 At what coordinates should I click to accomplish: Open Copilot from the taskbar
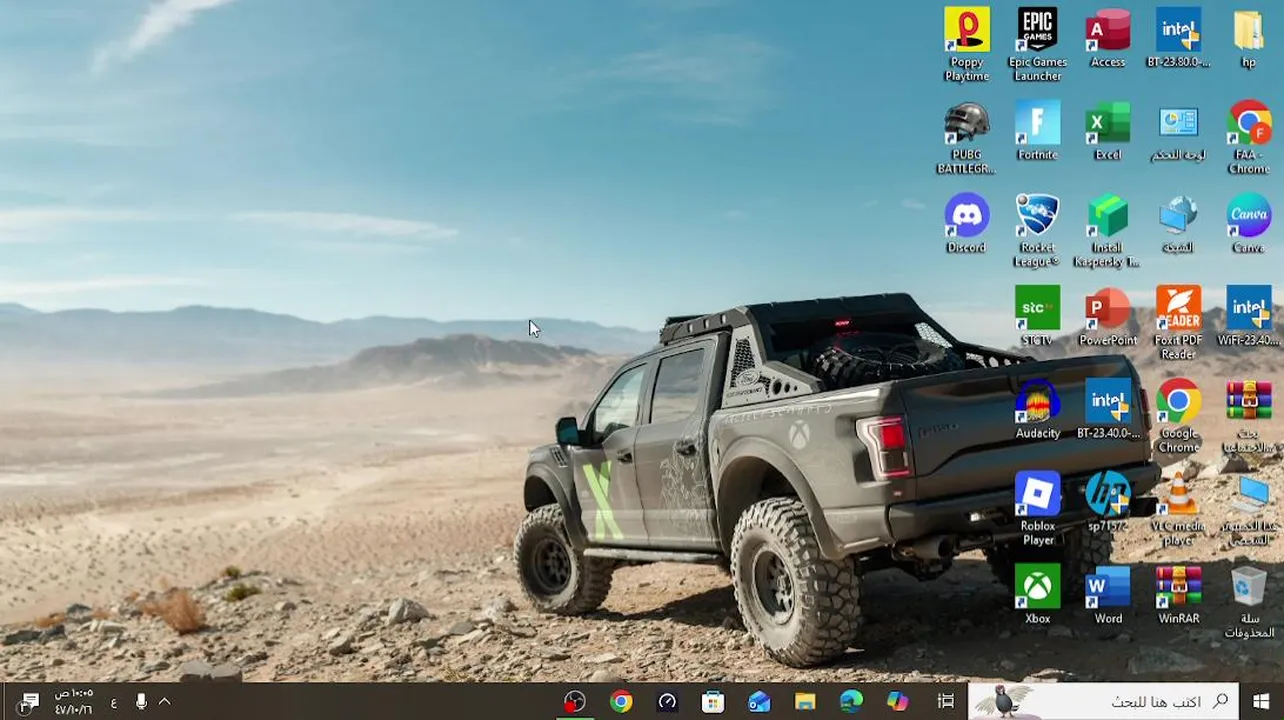(897, 701)
